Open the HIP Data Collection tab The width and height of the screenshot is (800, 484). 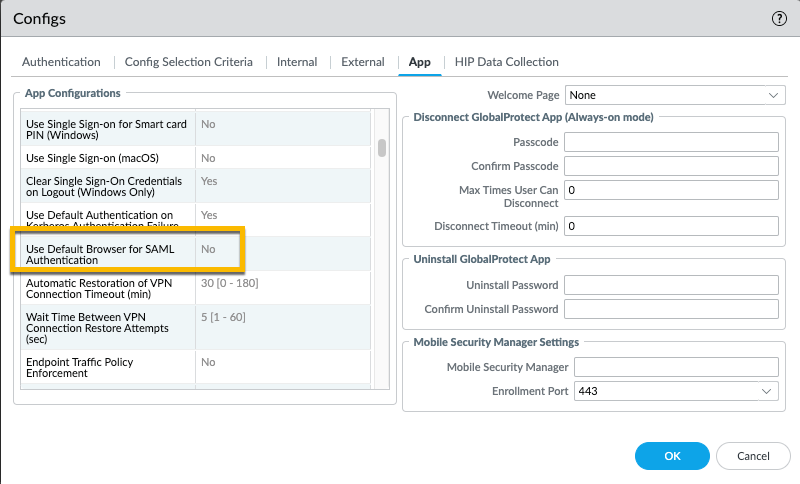(x=506, y=62)
